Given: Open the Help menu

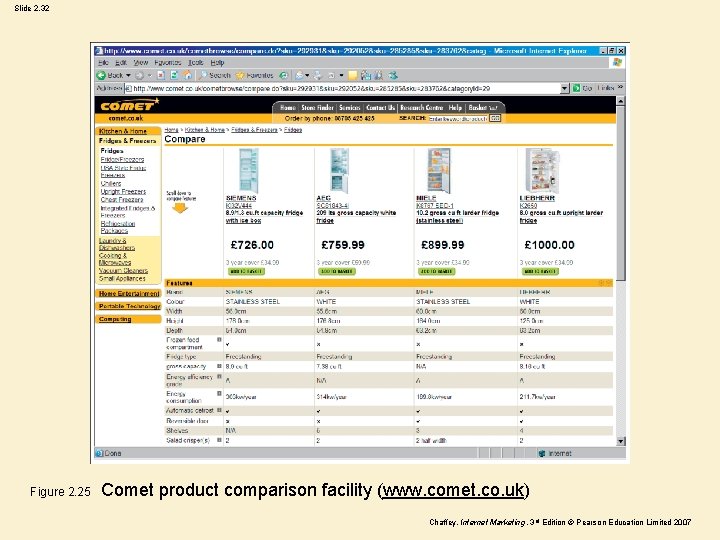Looking at the screenshot, I should pyautogui.click(x=217, y=62).
